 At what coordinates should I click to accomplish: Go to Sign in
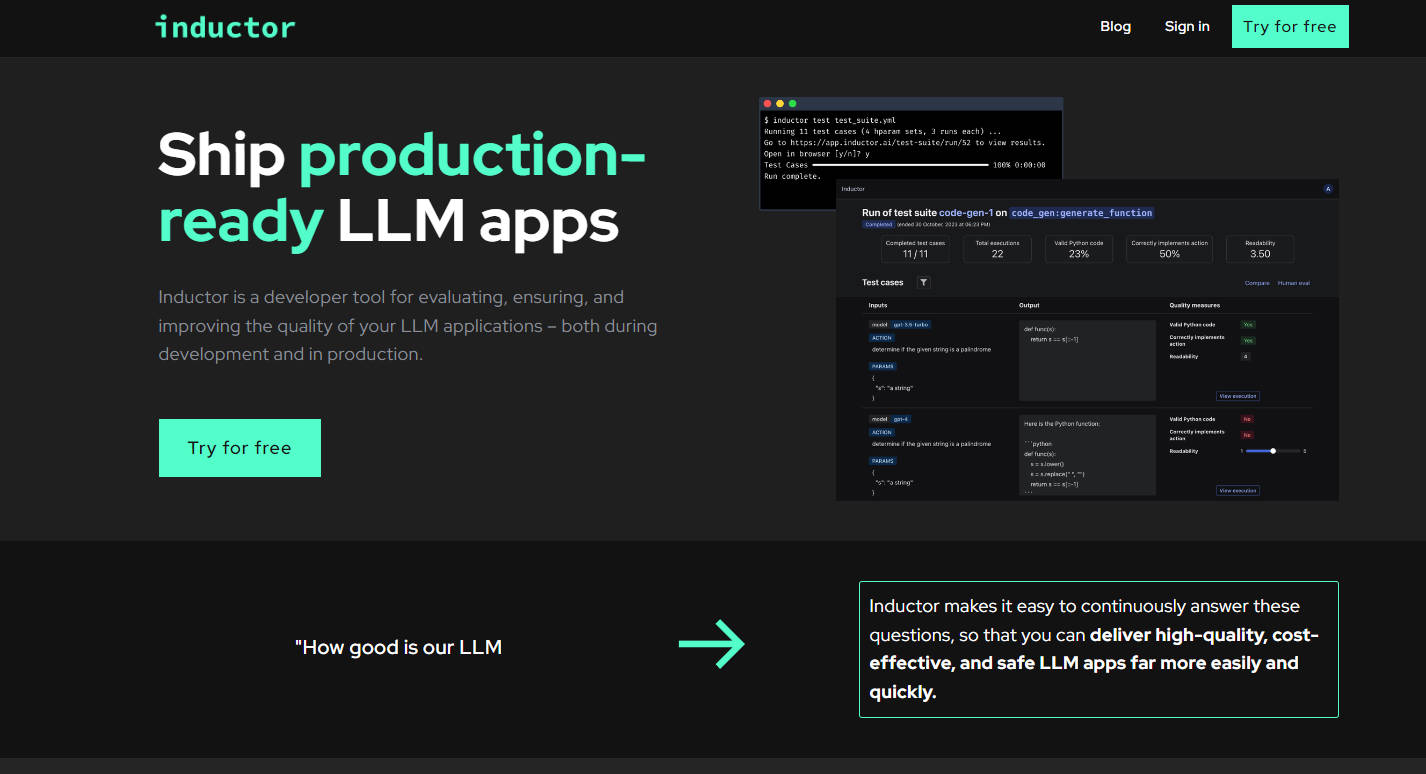pyautogui.click(x=1187, y=27)
